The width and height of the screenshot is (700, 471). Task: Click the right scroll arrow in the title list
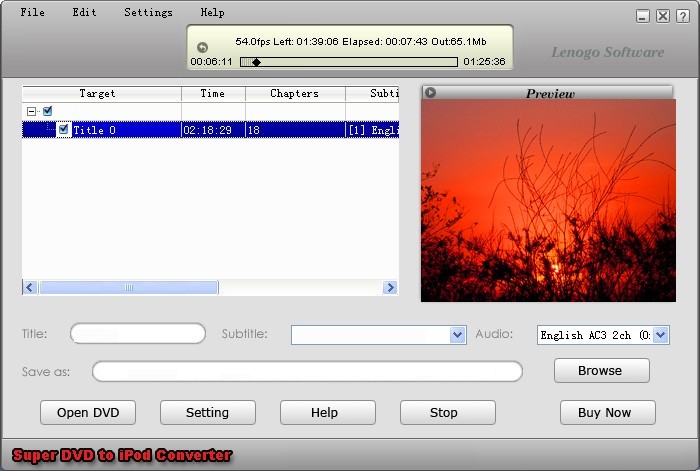pyautogui.click(x=390, y=288)
